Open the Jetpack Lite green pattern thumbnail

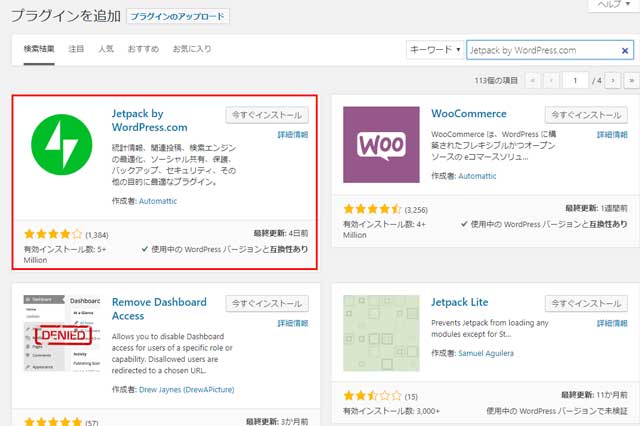point(381,333)
